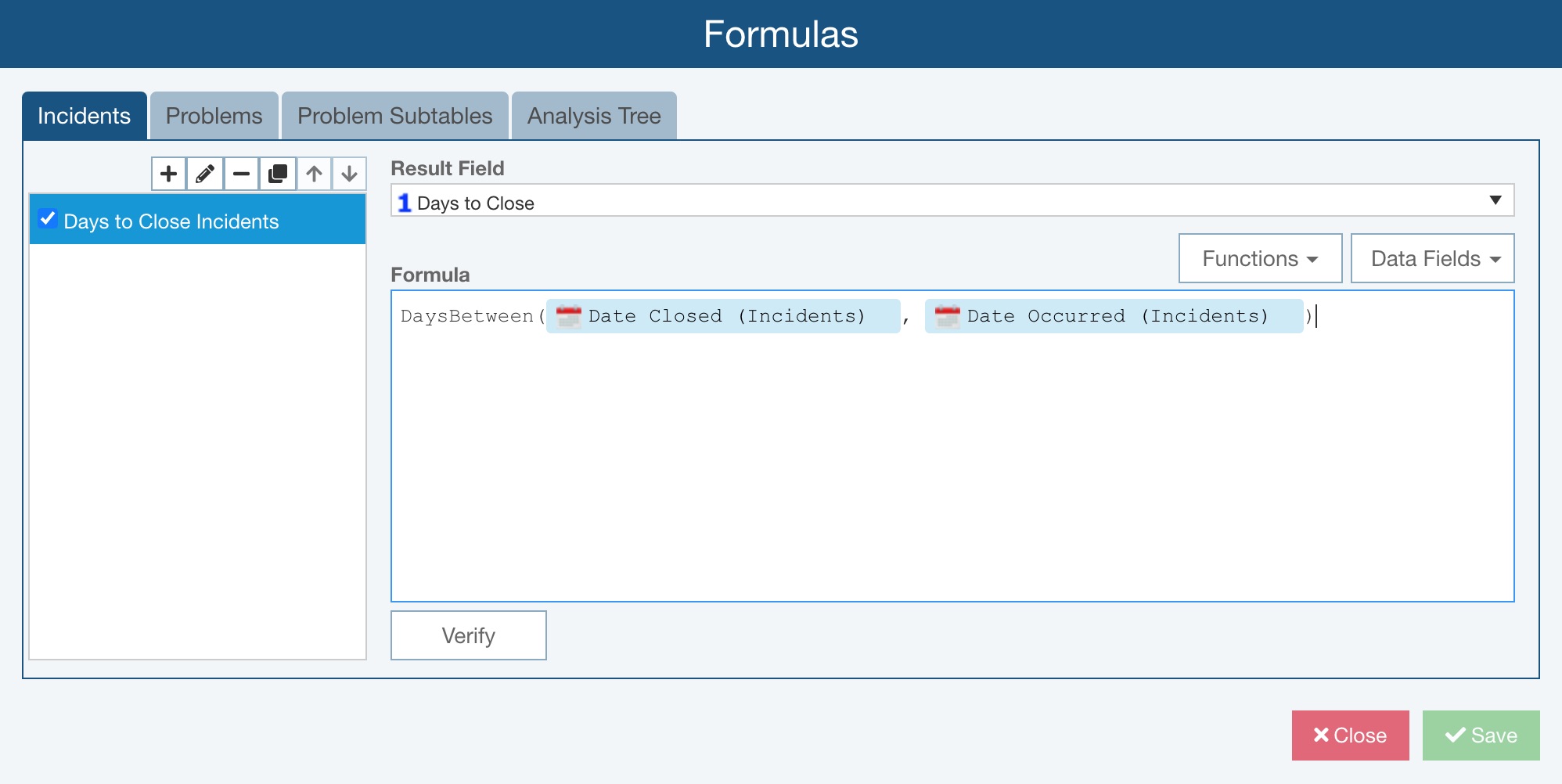1562x784 pixels.
Task: Expand the Data Fields dropdown menu
Action: click(x=1432, y=258)
